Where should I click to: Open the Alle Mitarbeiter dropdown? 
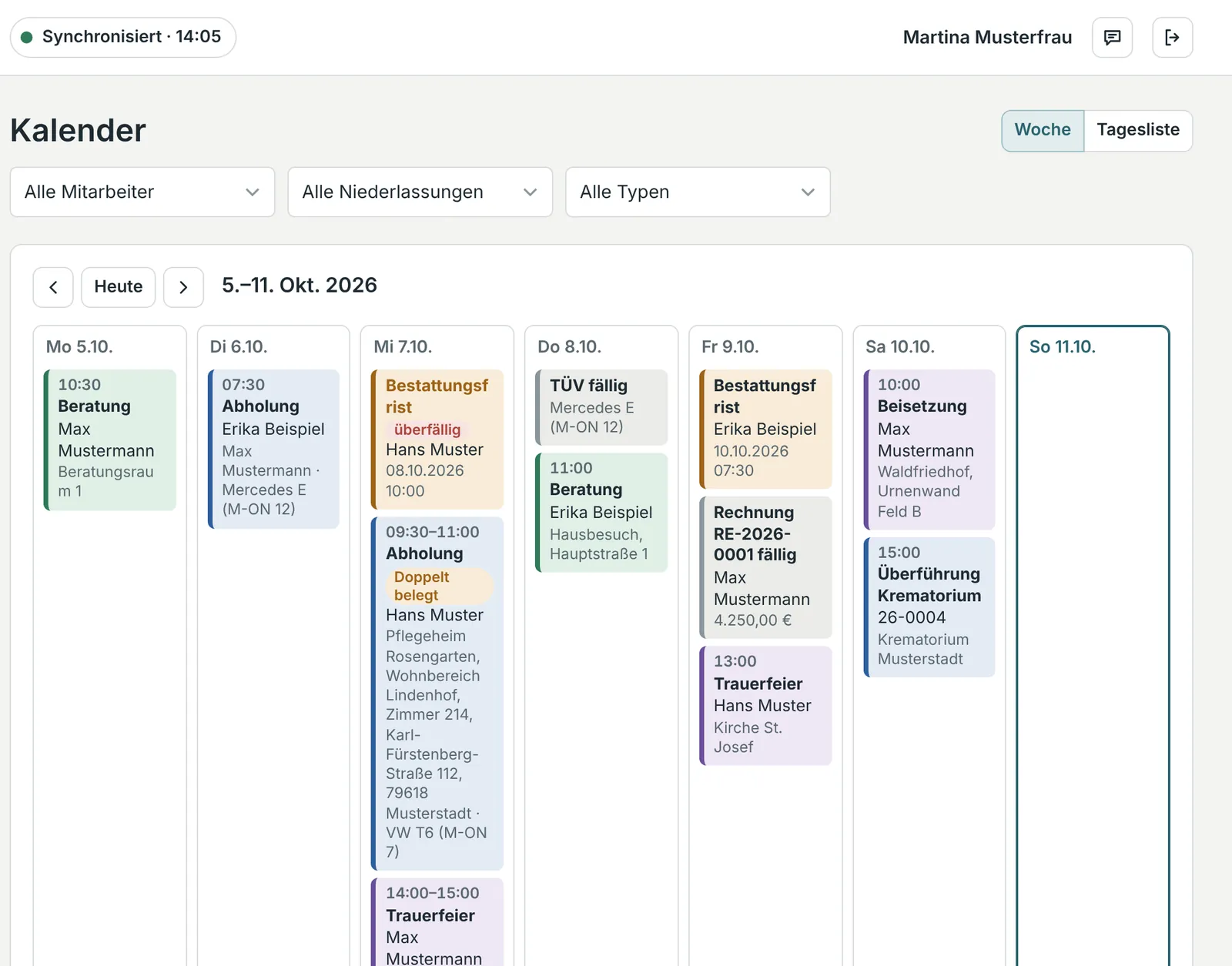[x=142, y=192]
